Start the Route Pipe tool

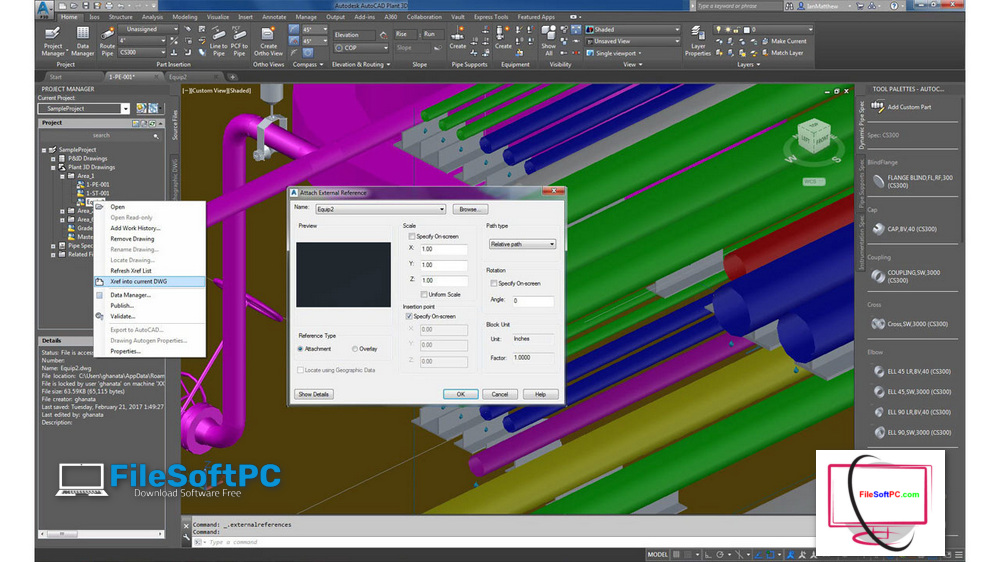(x=107, y=41)
